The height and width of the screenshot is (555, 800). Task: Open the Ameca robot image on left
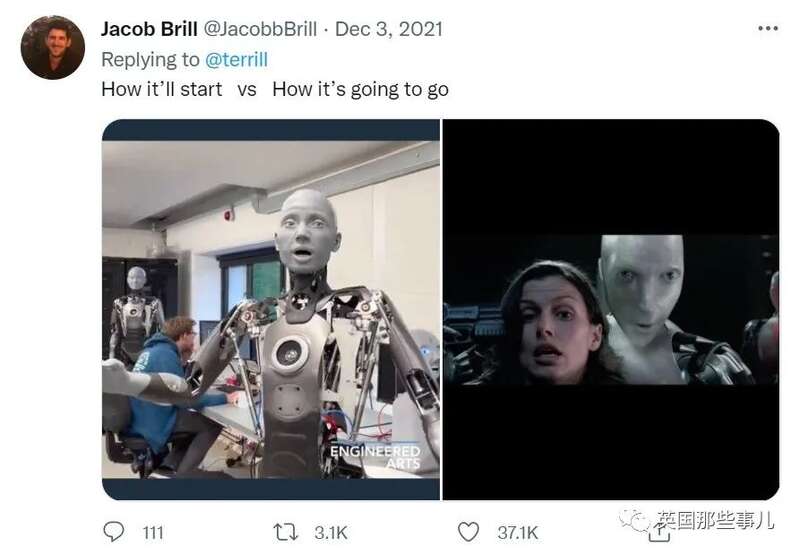pos(271,310)
